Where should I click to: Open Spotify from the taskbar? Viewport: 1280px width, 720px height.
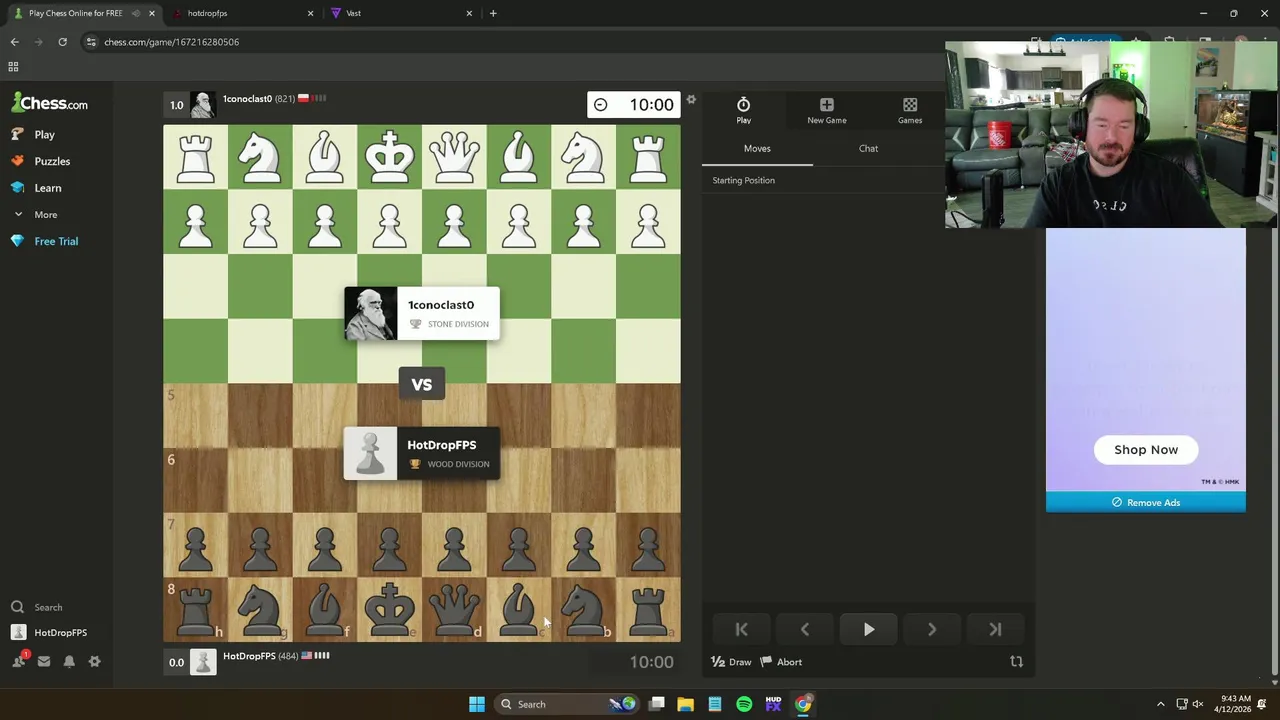pyautogui.click(x=744, y=704)
